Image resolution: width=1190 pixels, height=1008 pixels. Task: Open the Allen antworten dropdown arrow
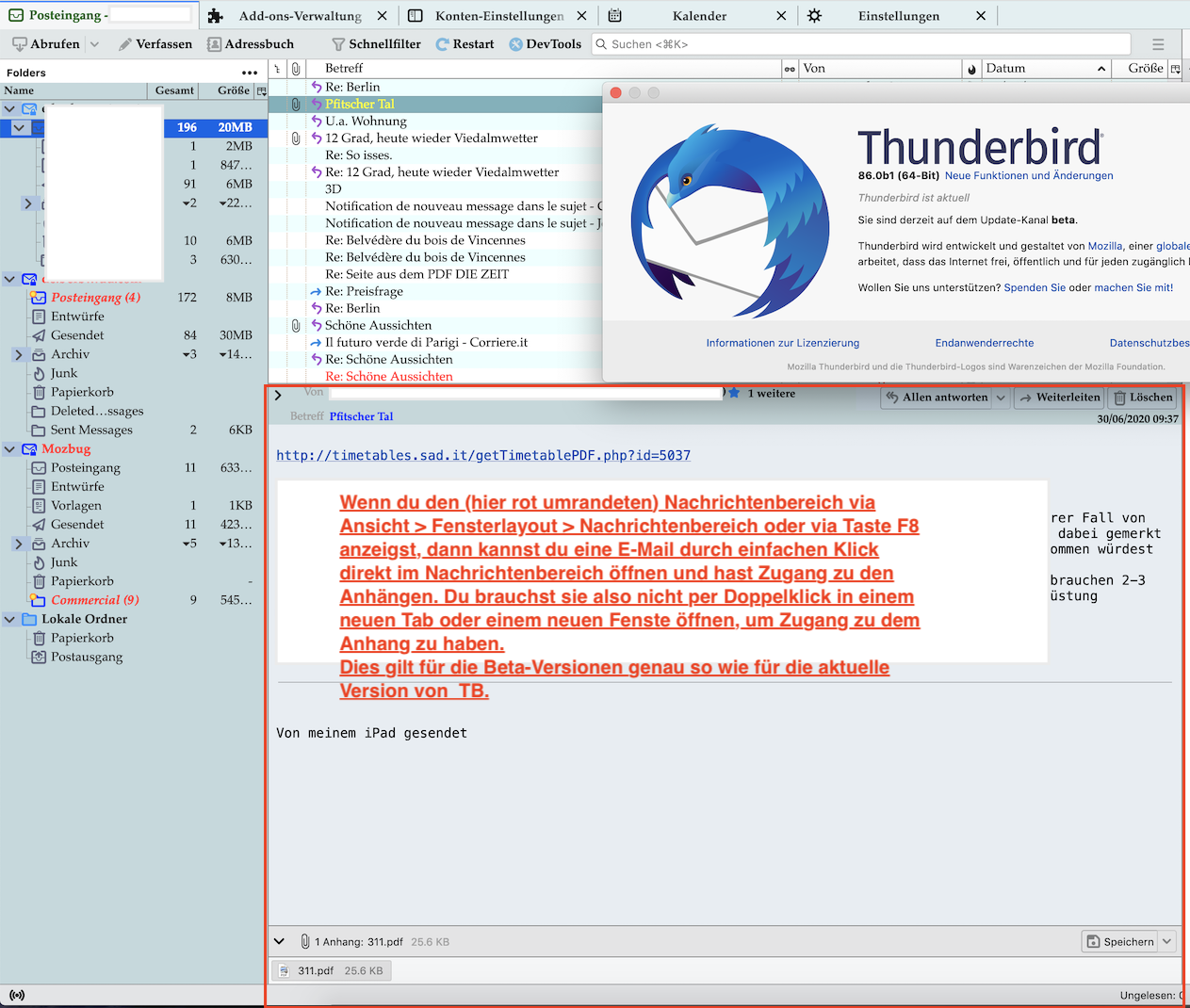(1001, 398)
